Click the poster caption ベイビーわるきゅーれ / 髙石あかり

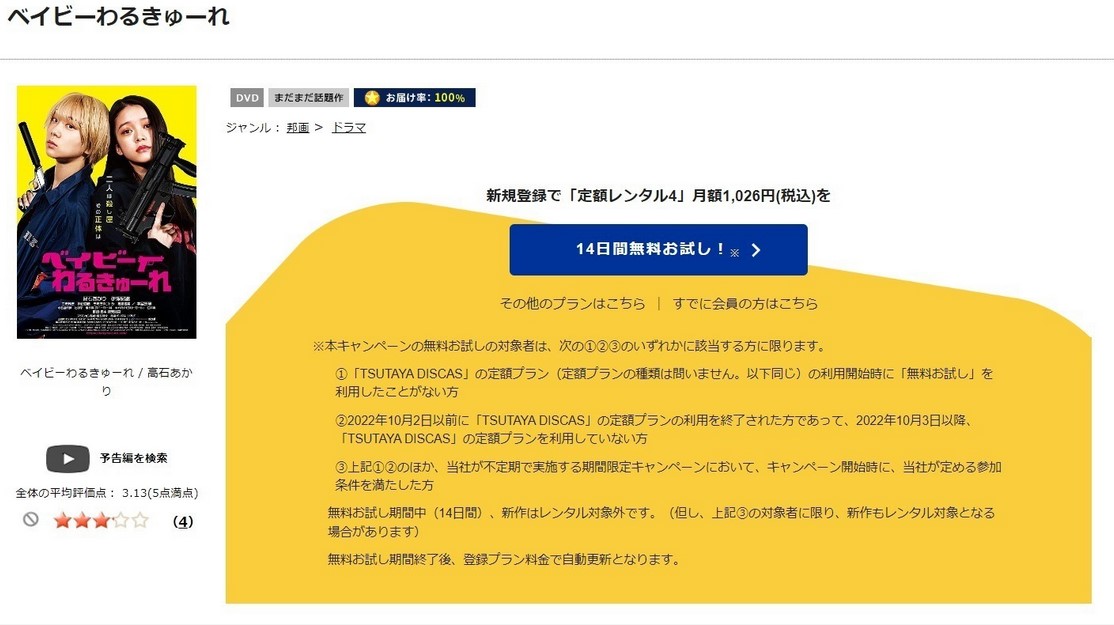click(x=106, y=381)
